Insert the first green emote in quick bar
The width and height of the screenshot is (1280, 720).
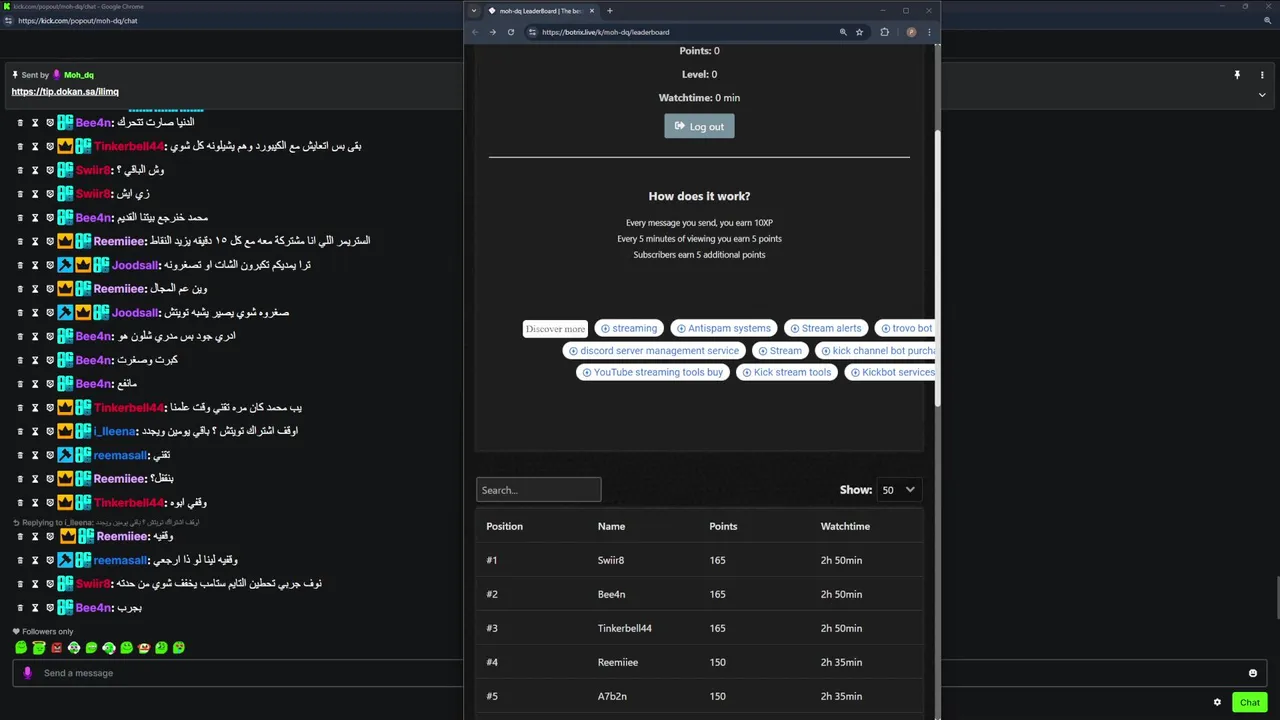click(x=21, y=648)
